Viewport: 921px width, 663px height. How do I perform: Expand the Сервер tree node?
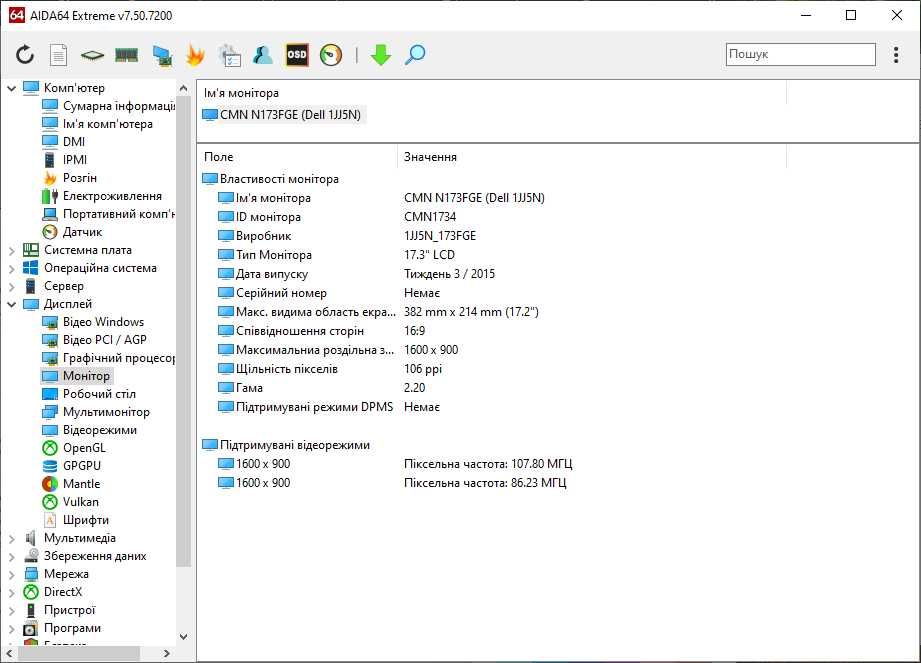click(11, 287)
